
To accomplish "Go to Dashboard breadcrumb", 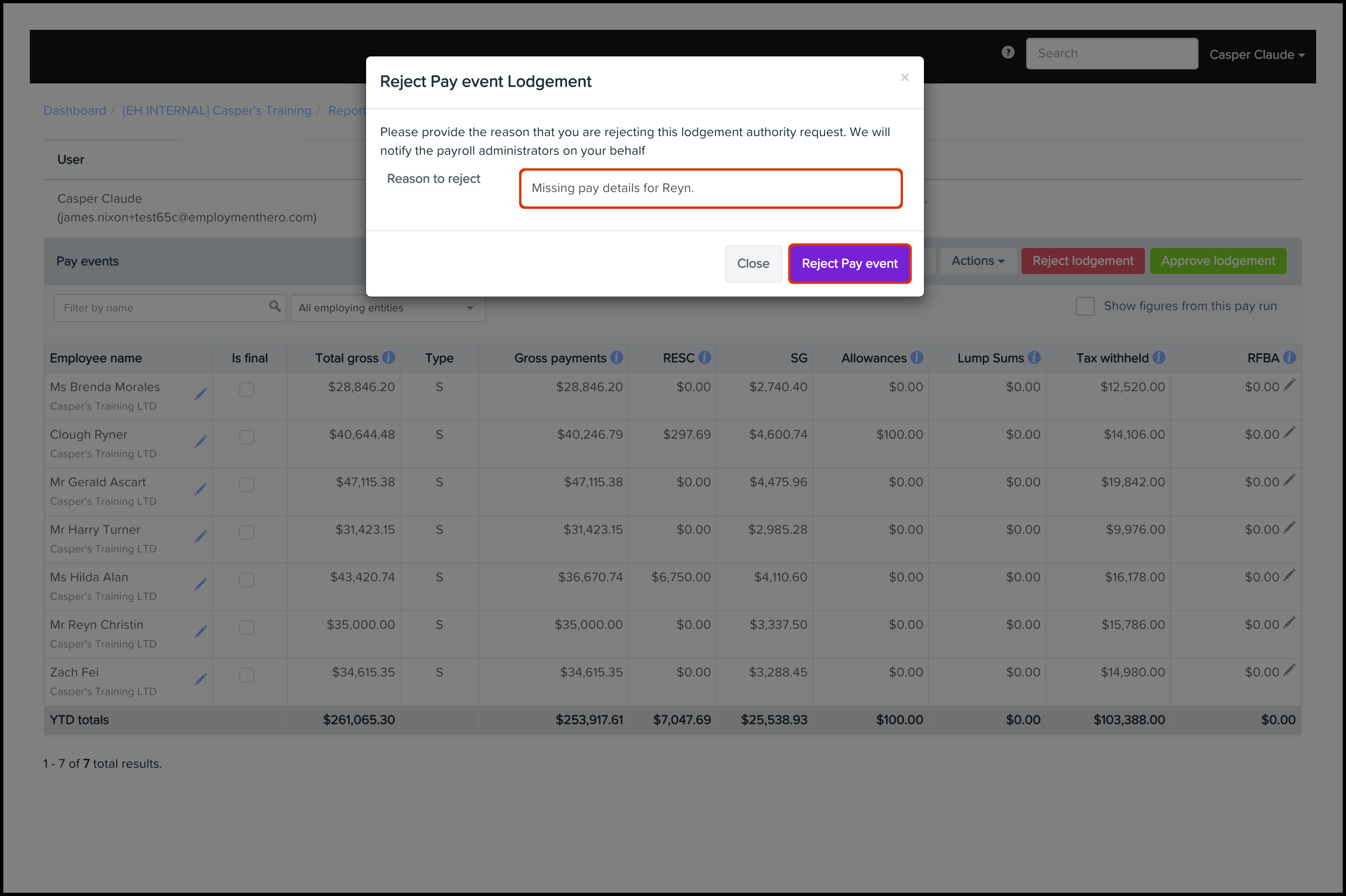I will 75,110.
